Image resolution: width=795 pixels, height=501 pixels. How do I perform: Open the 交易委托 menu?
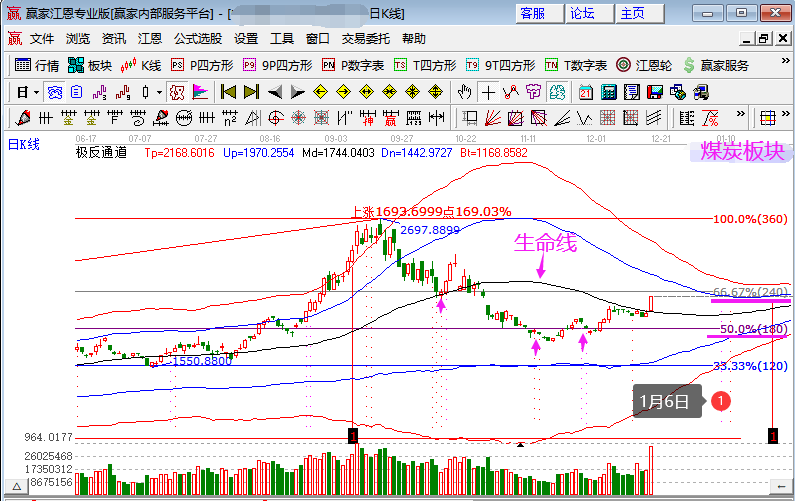pos(366,39)
